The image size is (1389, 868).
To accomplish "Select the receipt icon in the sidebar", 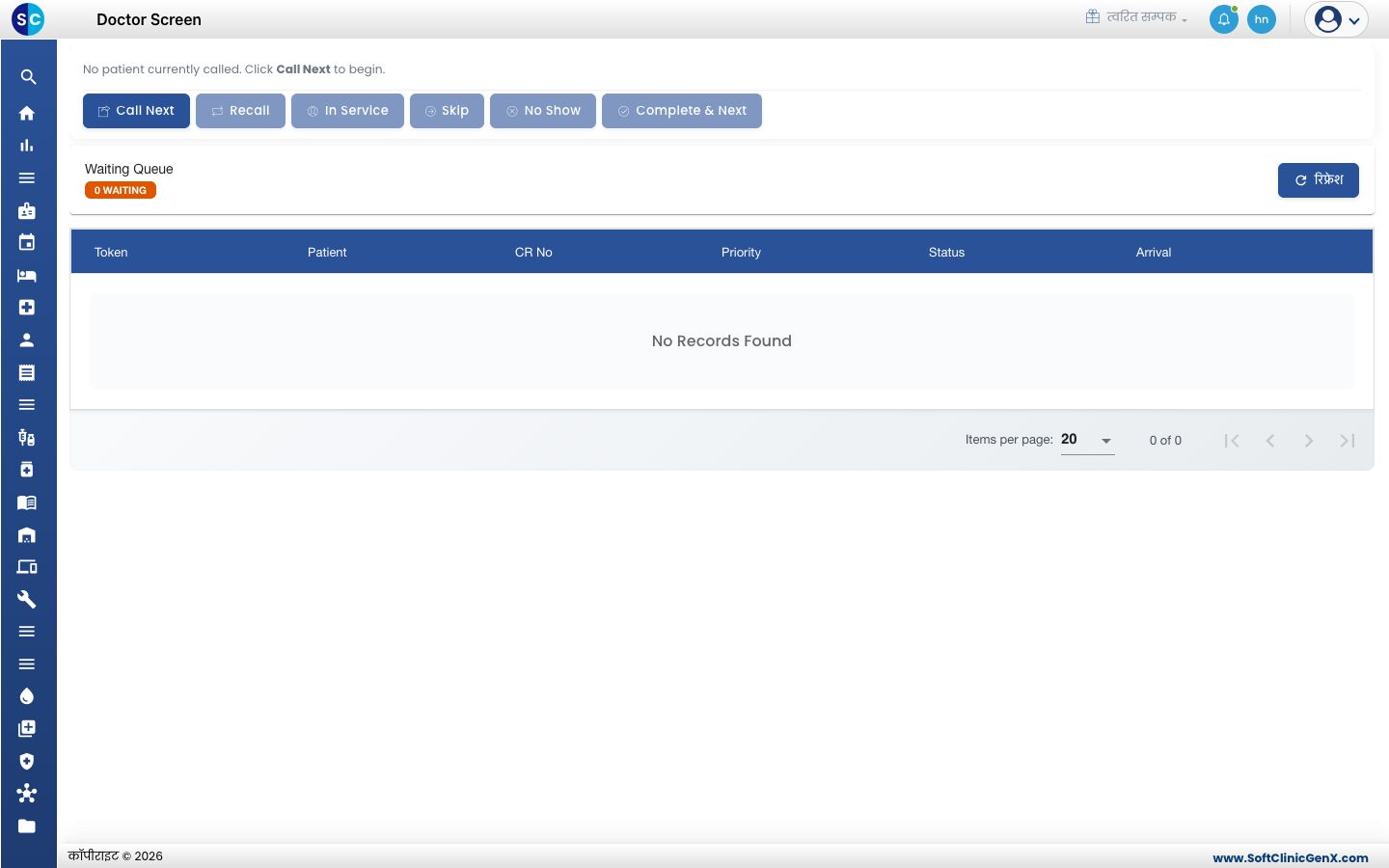I will (x=27, y=372).
